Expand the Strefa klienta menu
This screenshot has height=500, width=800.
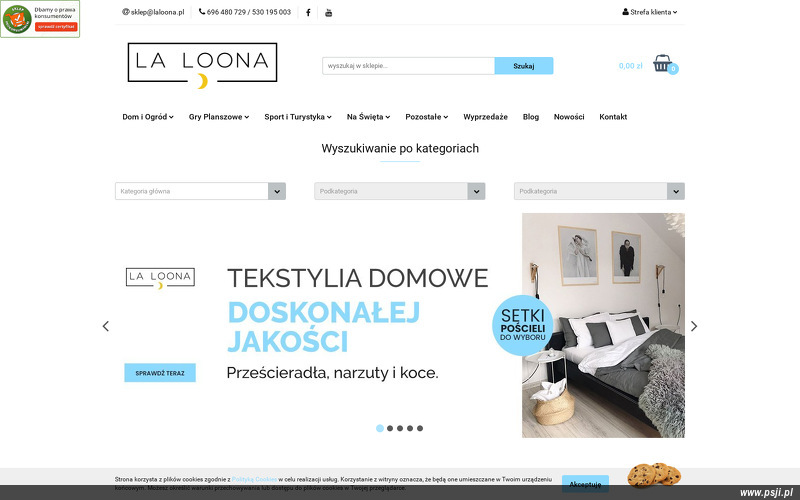coord(649,12)
